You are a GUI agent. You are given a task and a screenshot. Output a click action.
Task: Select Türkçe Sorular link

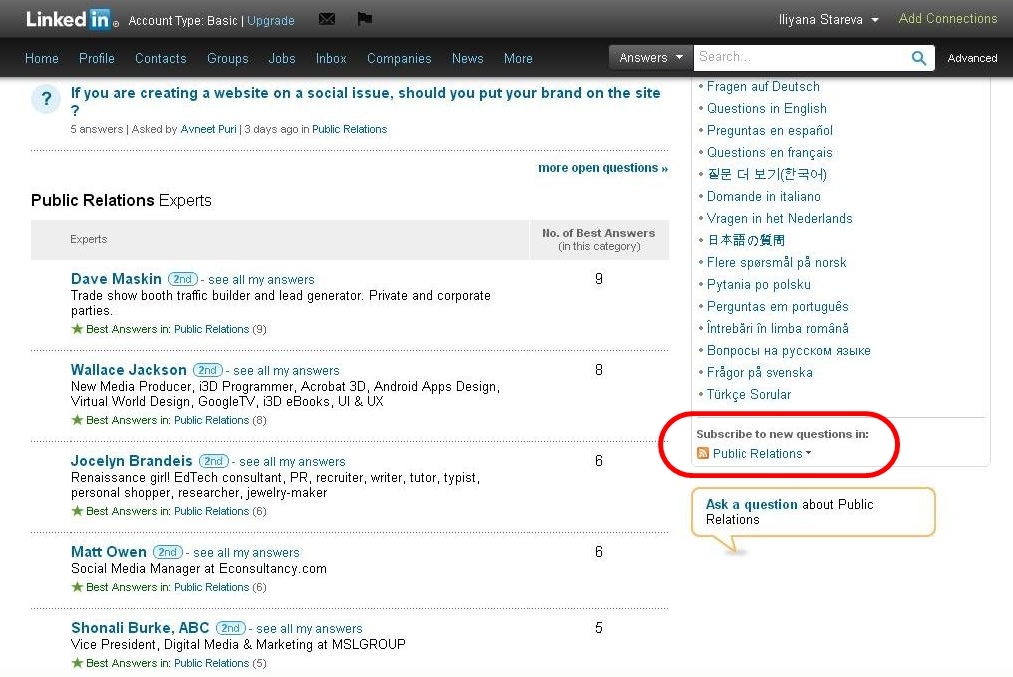click(x=749, y=394)
